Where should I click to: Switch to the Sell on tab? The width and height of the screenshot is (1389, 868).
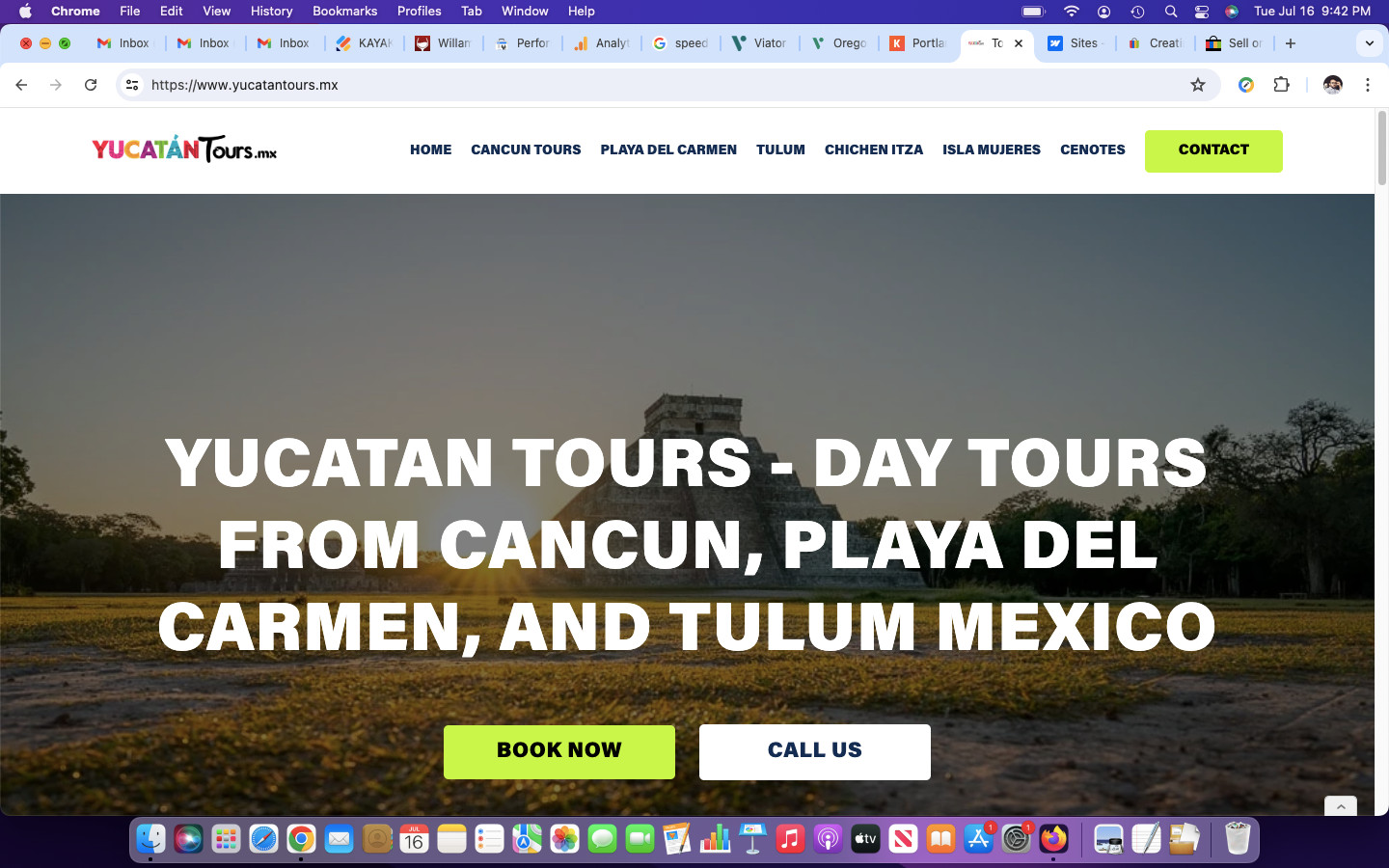(x=1234, y=43)
